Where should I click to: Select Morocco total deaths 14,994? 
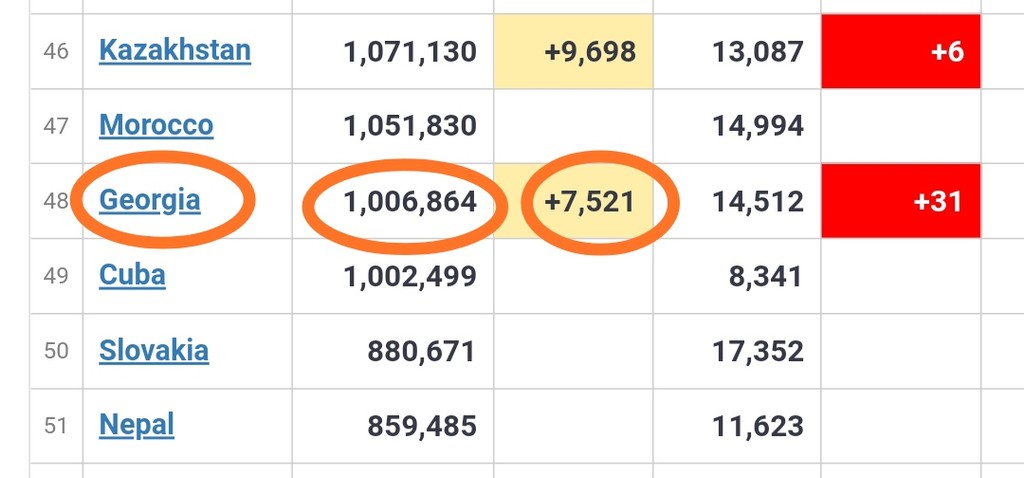[758, 126]
